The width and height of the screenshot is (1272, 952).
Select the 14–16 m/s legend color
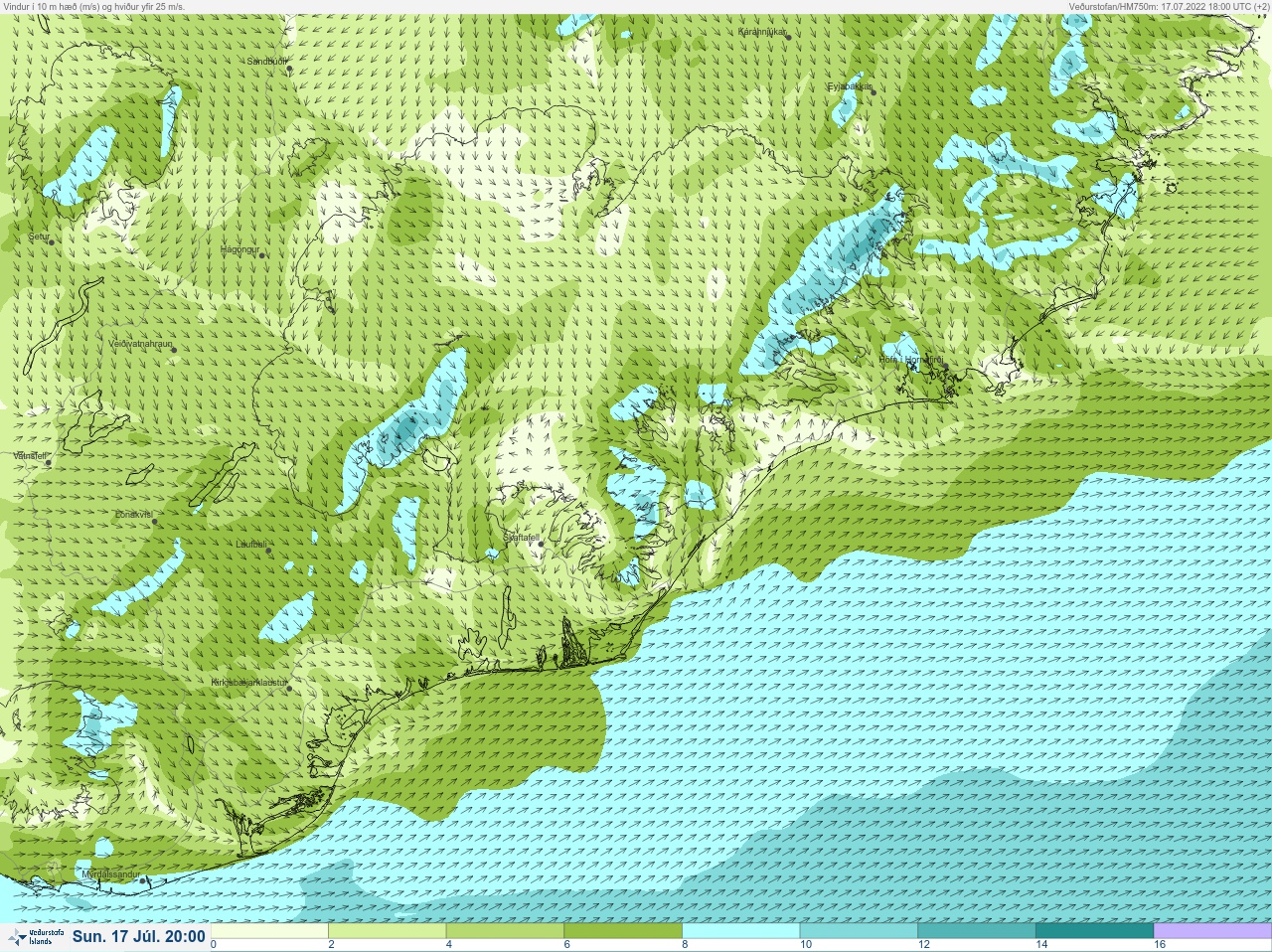click(1095, 931)
